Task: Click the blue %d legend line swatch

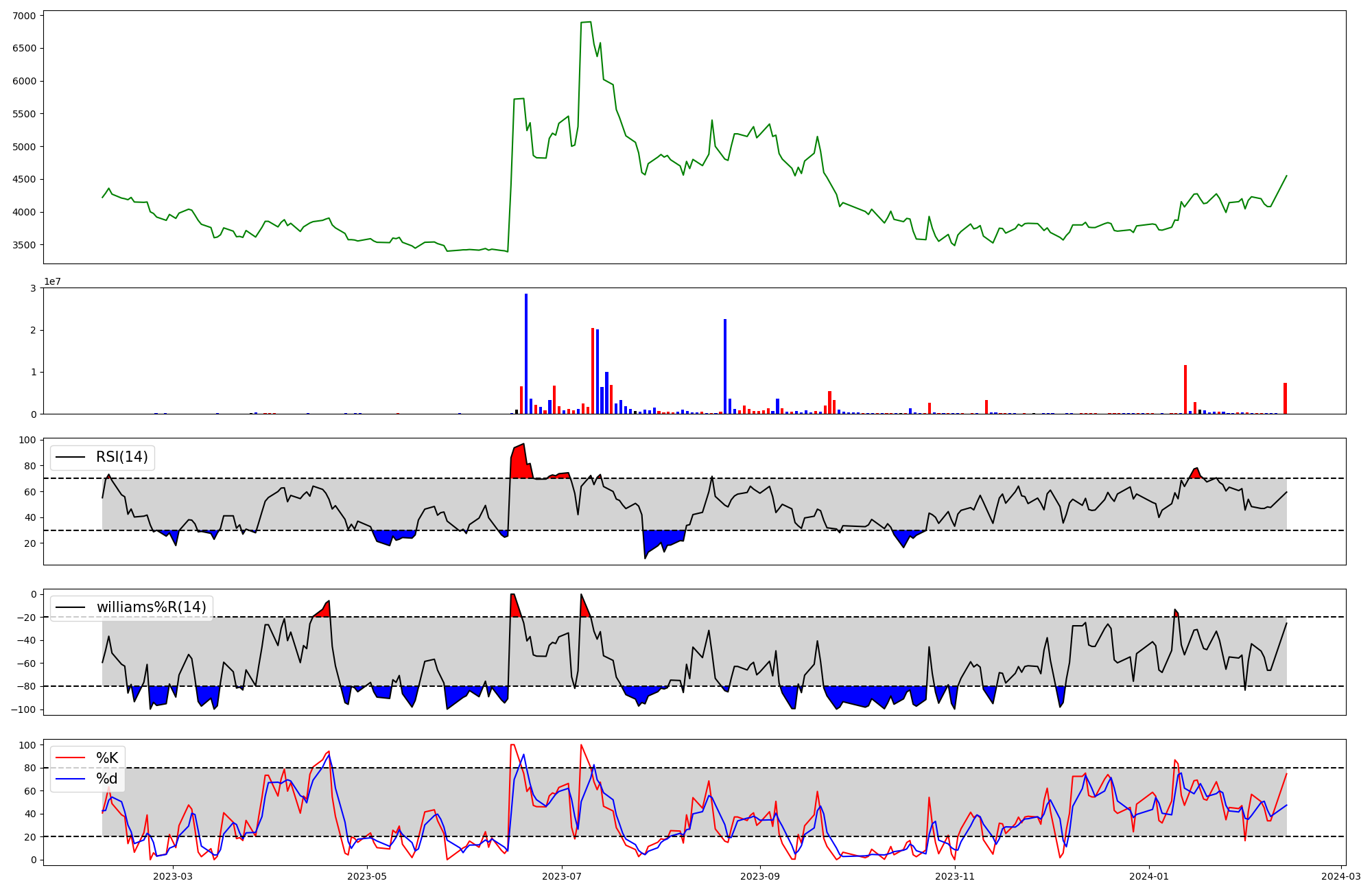Action: pyautogui.click(x=71, y=779)
